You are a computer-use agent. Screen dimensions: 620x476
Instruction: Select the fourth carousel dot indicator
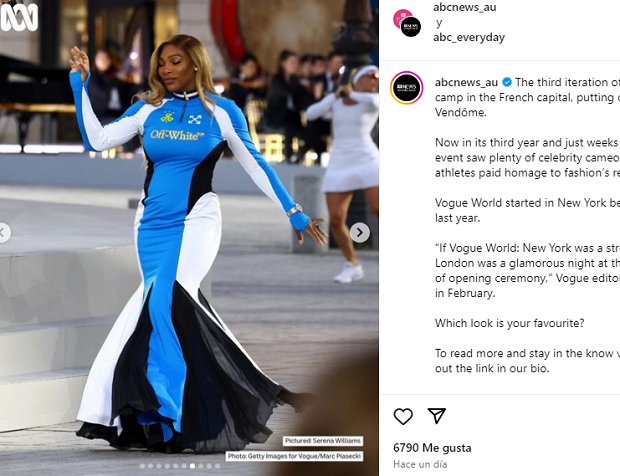click(x=167, y=466)
